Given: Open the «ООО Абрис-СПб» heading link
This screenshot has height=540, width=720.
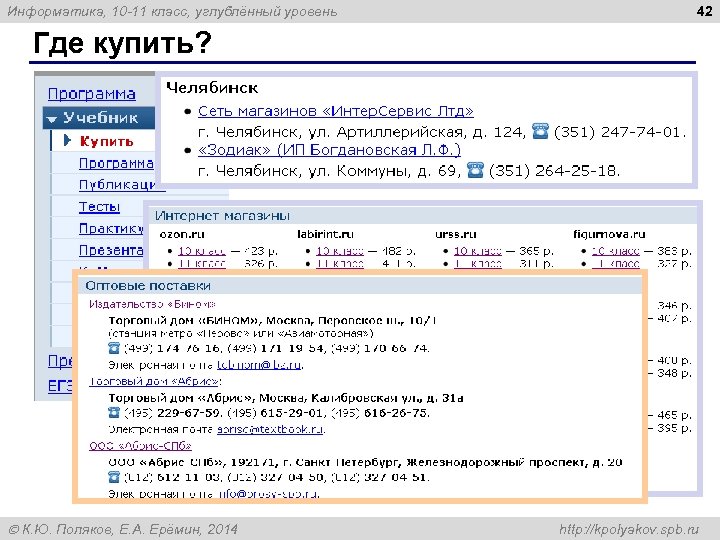Looking at the screenshot, I should 140,445.
